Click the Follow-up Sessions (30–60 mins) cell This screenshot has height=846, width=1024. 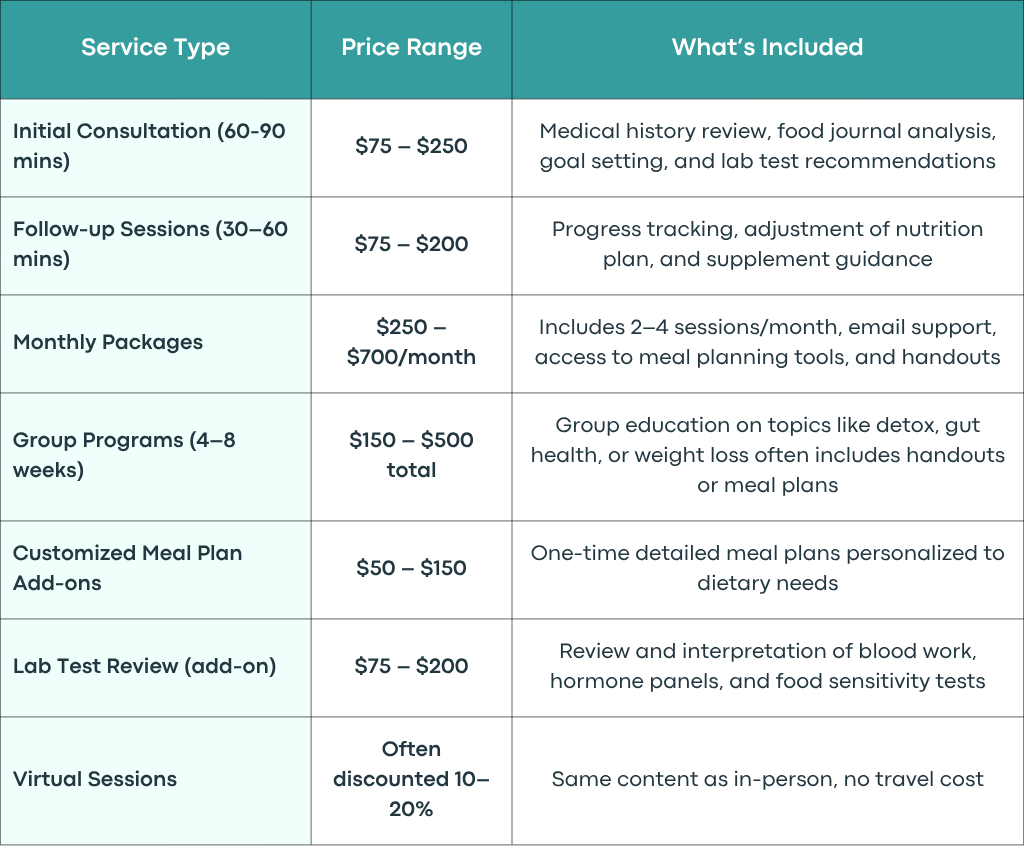[155, 244]
